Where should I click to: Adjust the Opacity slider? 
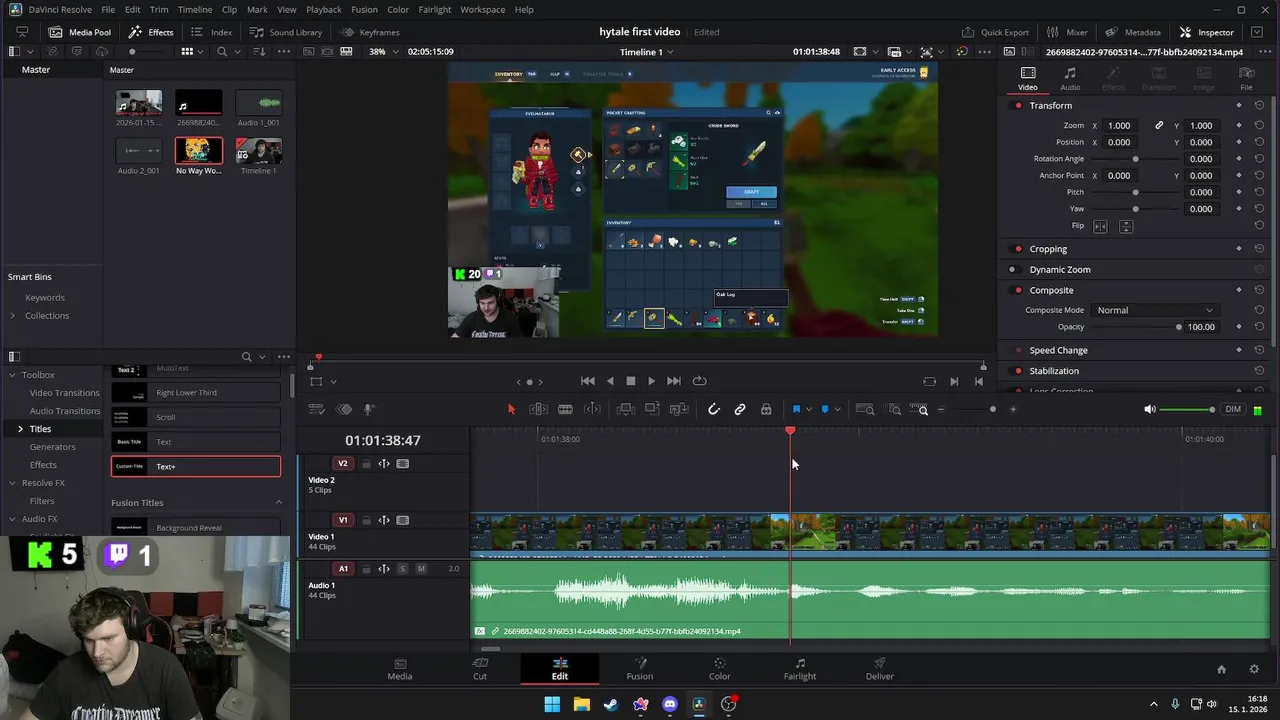tap(1135, 327)
